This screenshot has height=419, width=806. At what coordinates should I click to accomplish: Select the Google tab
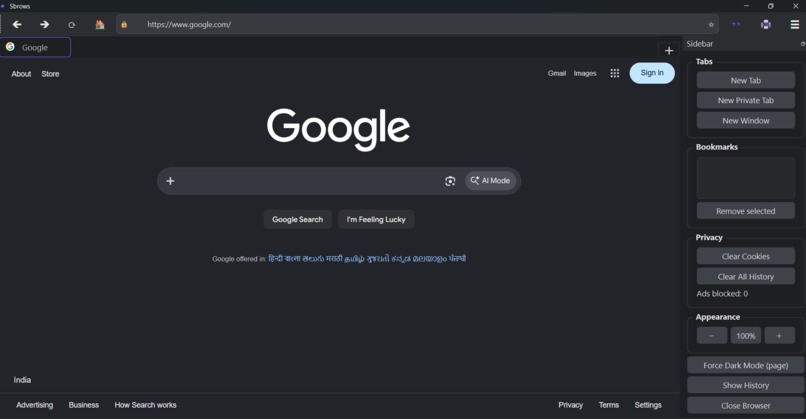(x=35, y=47)
